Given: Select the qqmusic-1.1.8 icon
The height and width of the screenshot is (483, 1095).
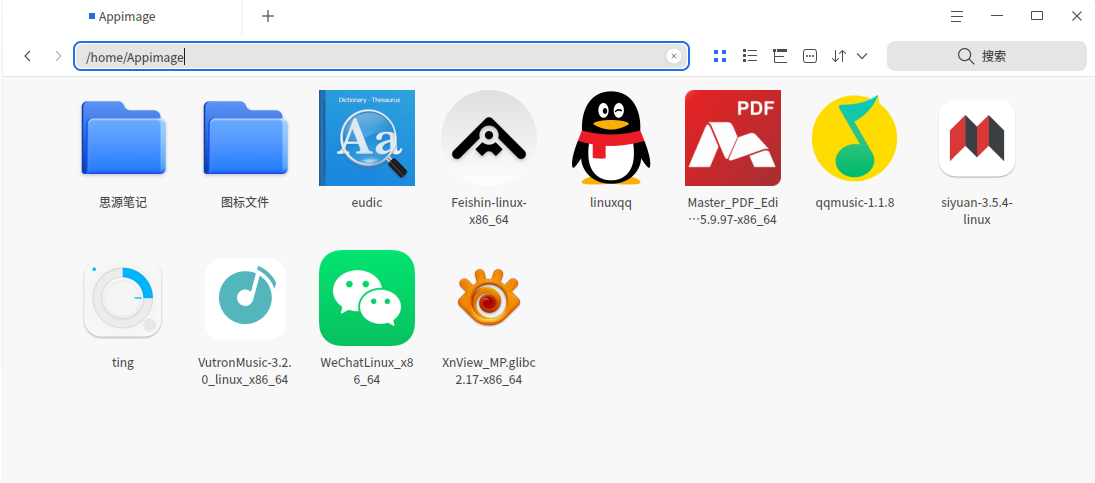Looking at the screenshot, I should point(855,138).
